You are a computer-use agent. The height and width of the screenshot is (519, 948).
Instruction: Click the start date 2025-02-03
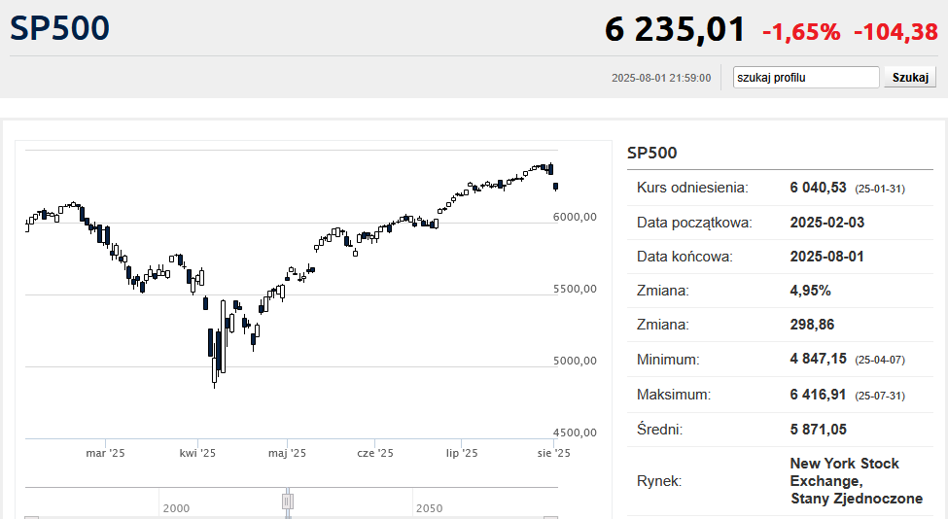827,223
